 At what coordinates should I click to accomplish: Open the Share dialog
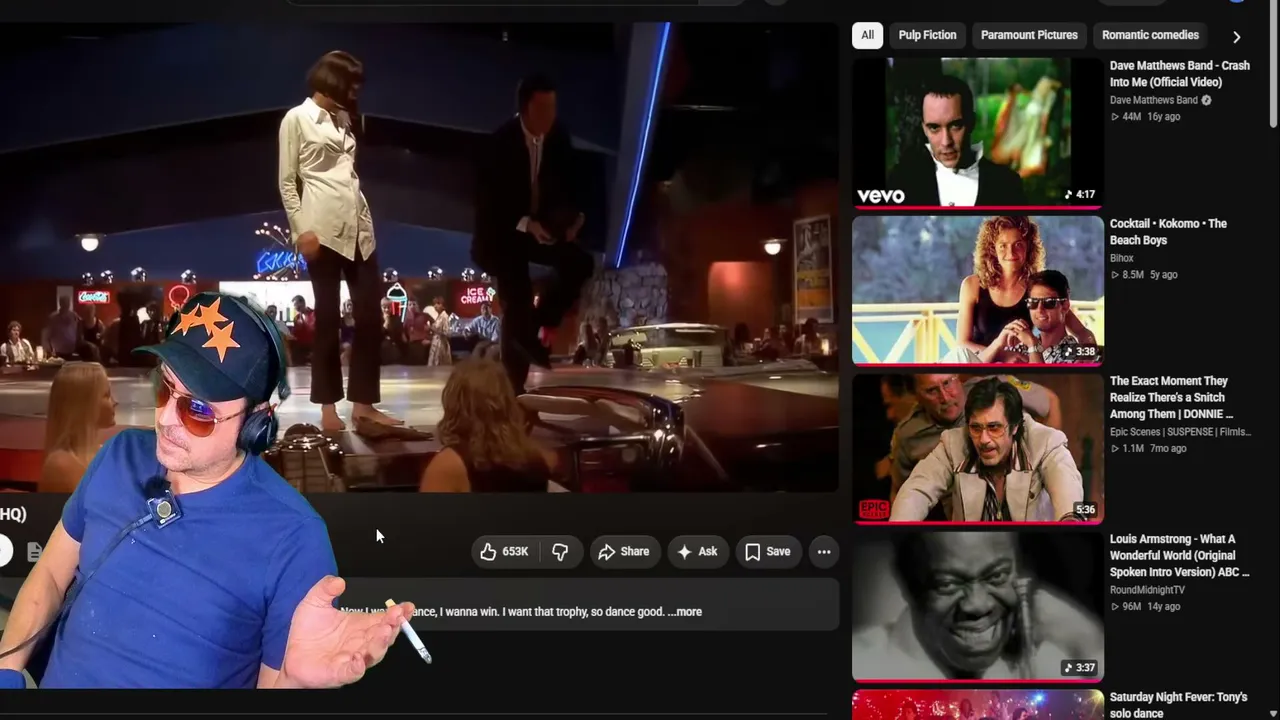pyautogui.click(x=624, y=552)
